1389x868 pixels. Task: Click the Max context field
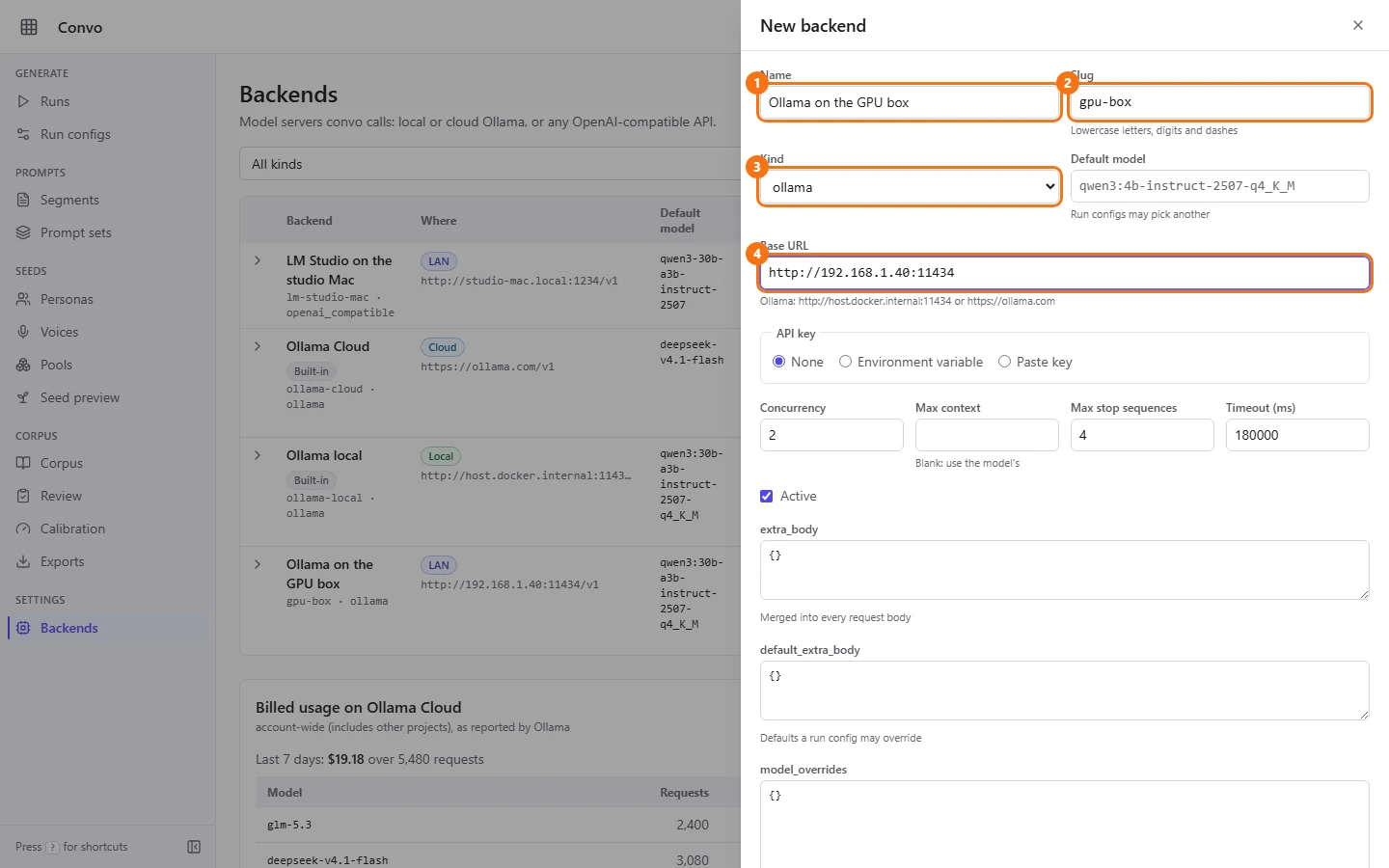[987, 435]
